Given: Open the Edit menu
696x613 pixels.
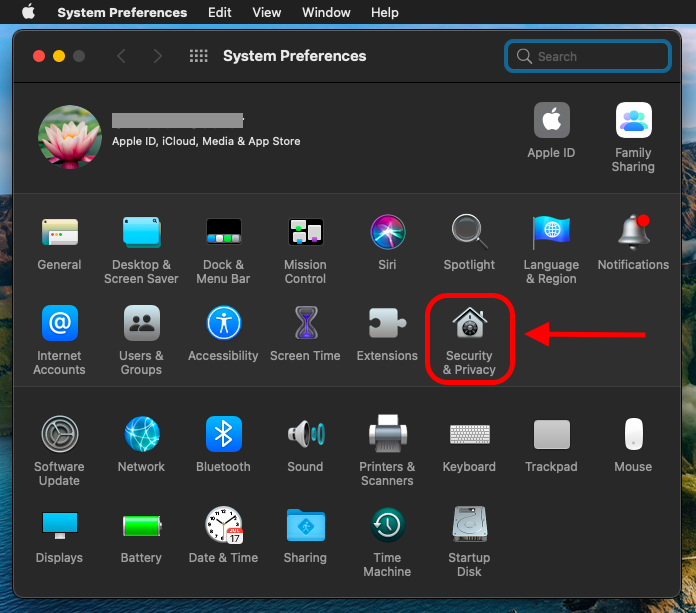Looking at the screenshot, I should 220,12.
